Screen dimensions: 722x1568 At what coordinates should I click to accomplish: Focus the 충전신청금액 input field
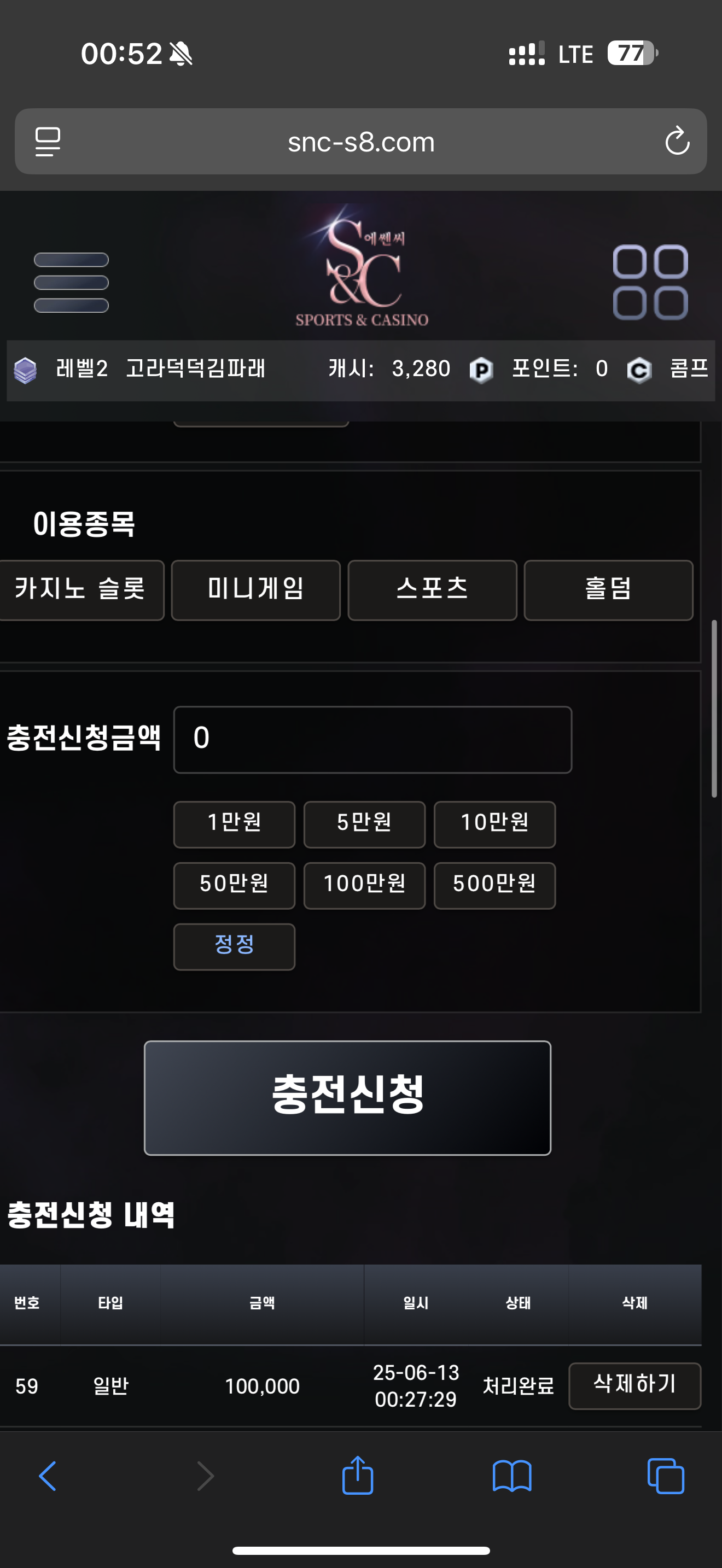click(372, 740)
